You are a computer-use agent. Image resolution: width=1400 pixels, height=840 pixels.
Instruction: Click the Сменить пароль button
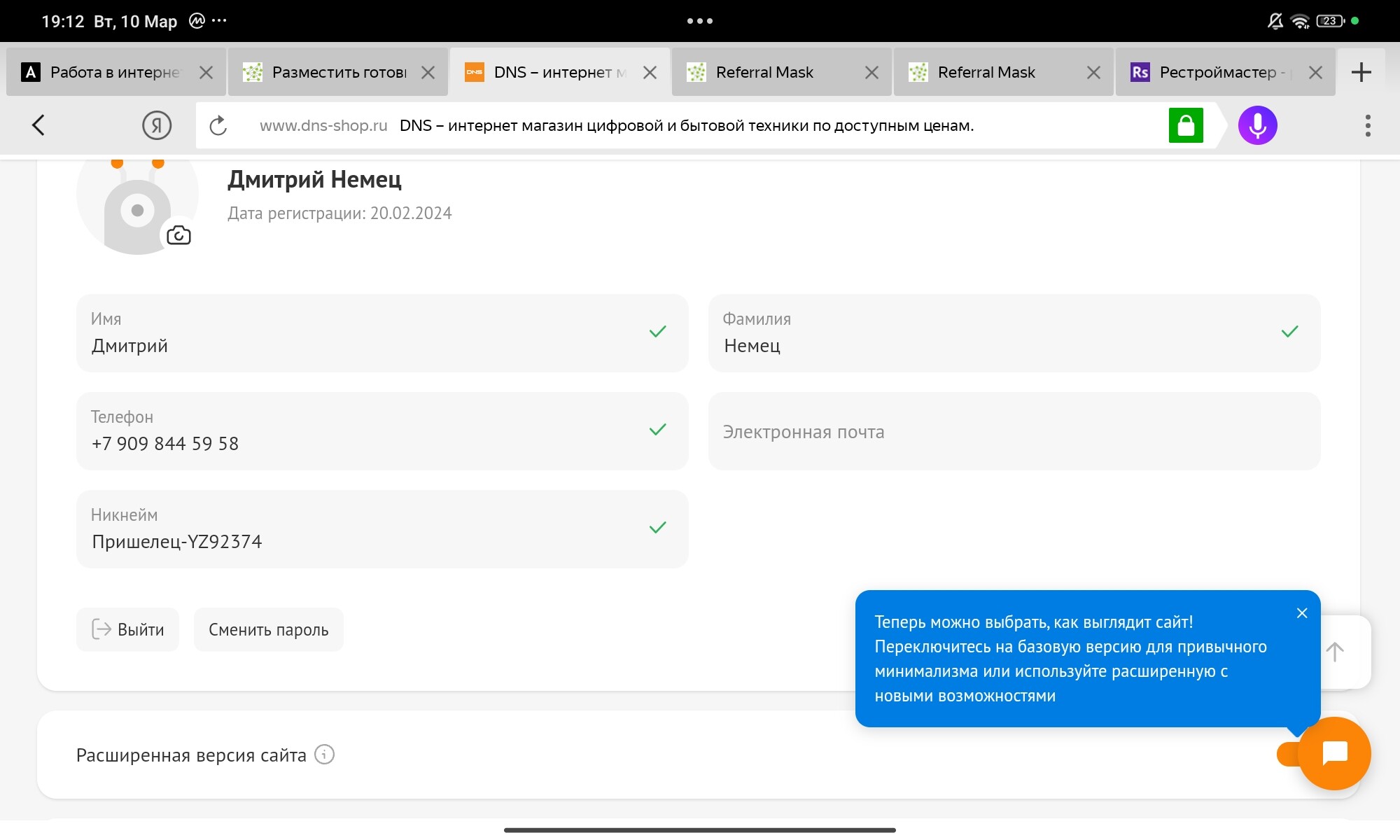coord(268,630)
